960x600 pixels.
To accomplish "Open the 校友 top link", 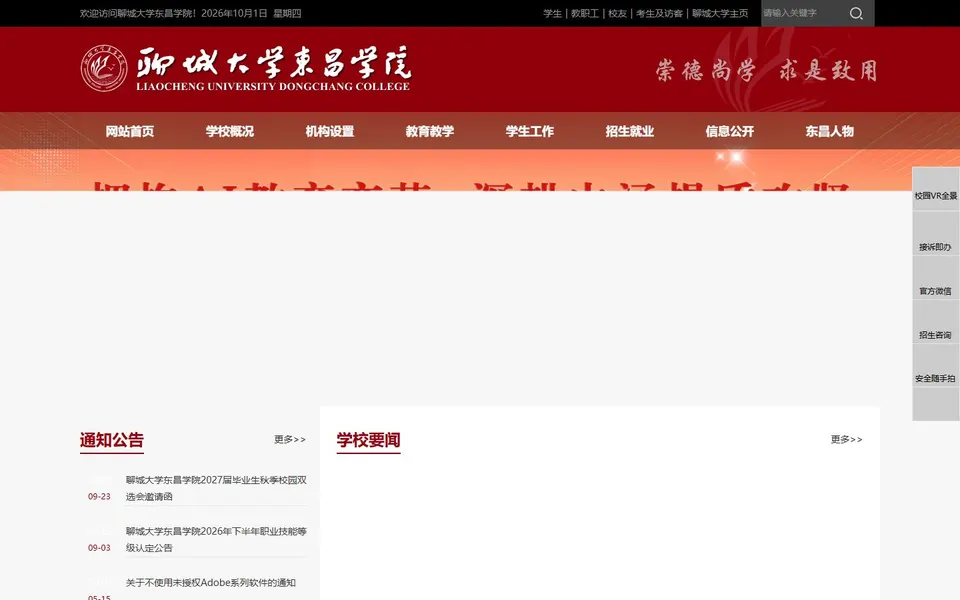I will 617,13.
